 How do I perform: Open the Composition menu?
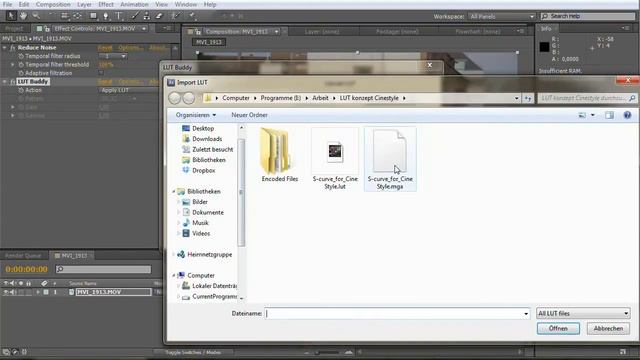pos(53,4)
